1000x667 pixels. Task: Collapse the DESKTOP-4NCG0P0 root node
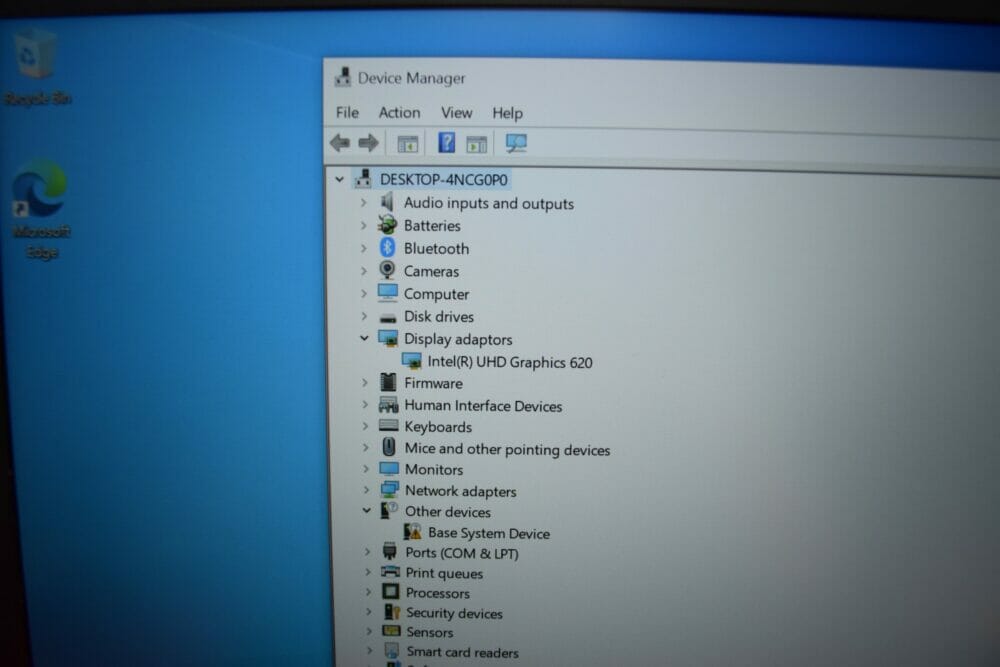click(339, 180)
